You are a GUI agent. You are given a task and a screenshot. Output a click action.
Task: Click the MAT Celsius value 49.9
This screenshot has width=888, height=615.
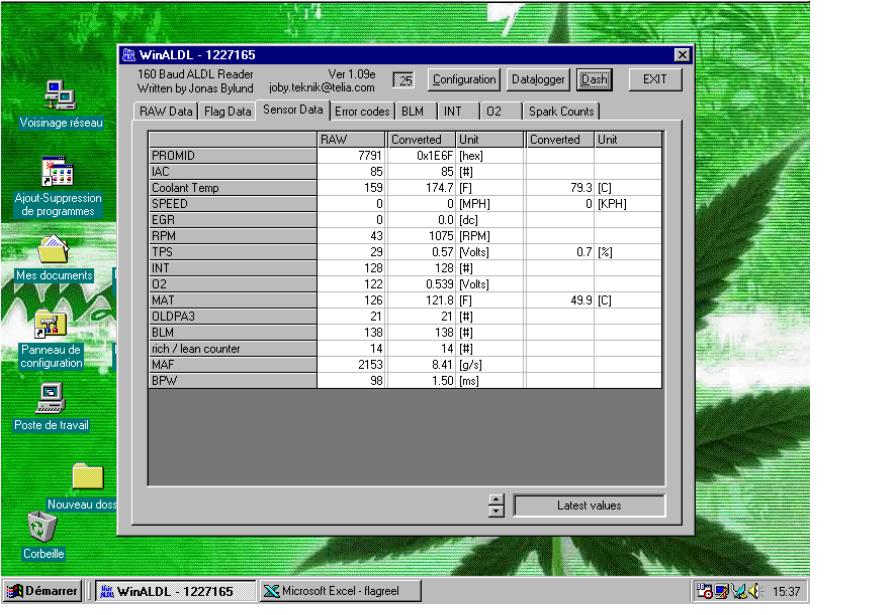[560, 301]
